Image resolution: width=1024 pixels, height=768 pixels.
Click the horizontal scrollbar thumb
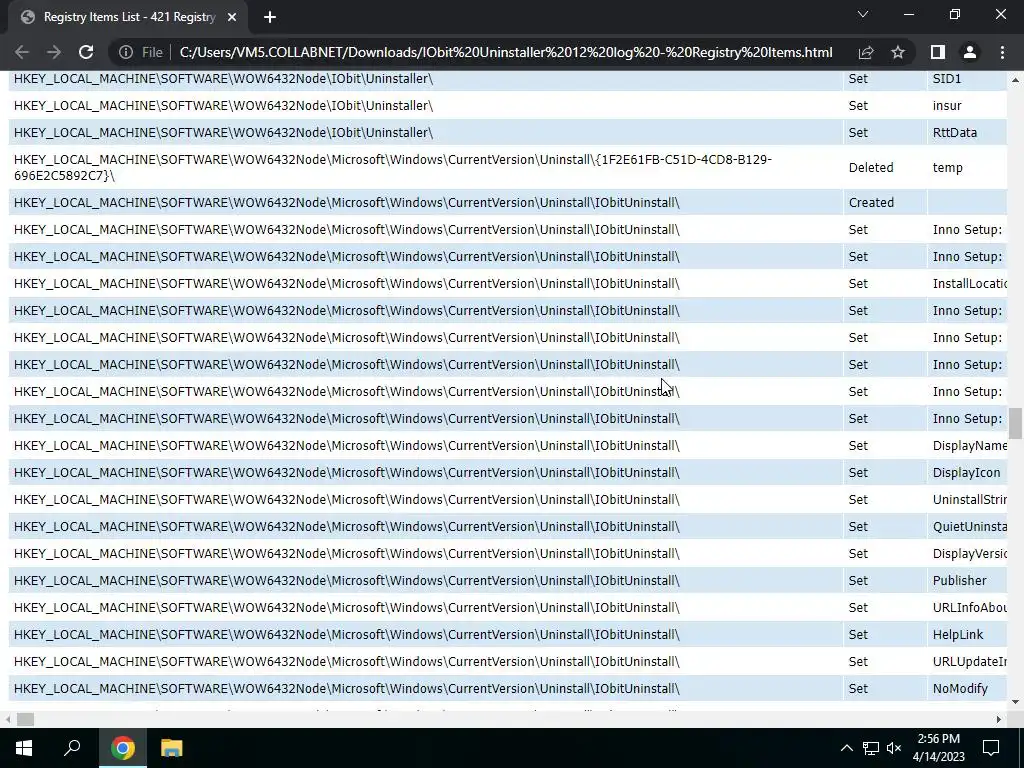coord(25,720)
